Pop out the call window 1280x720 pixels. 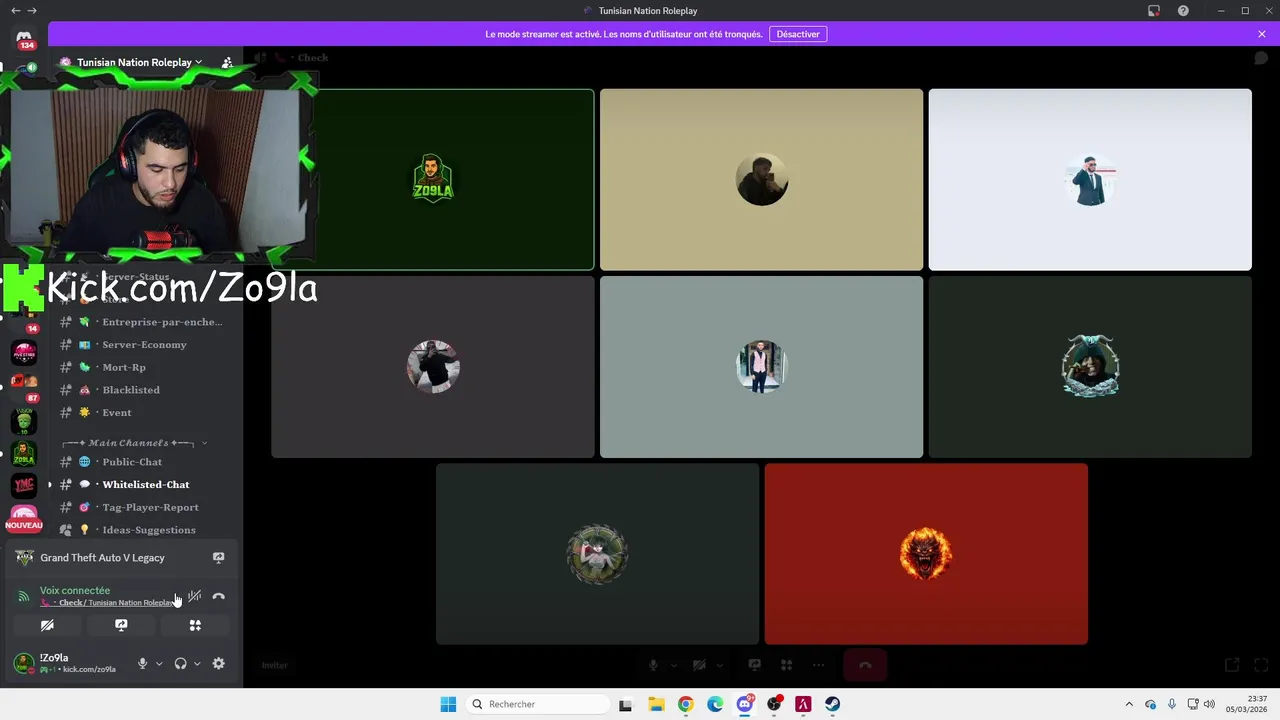(1232, 665)
